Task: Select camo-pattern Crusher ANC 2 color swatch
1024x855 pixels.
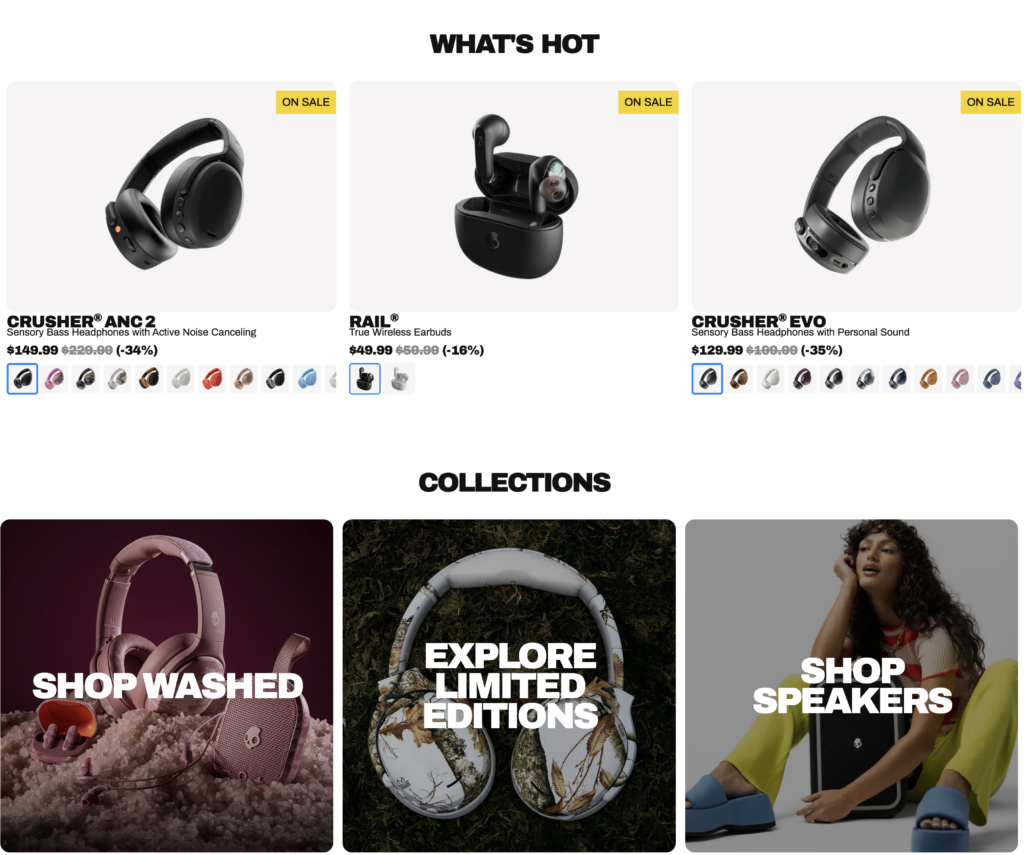Action: click(x=86, y=379)
